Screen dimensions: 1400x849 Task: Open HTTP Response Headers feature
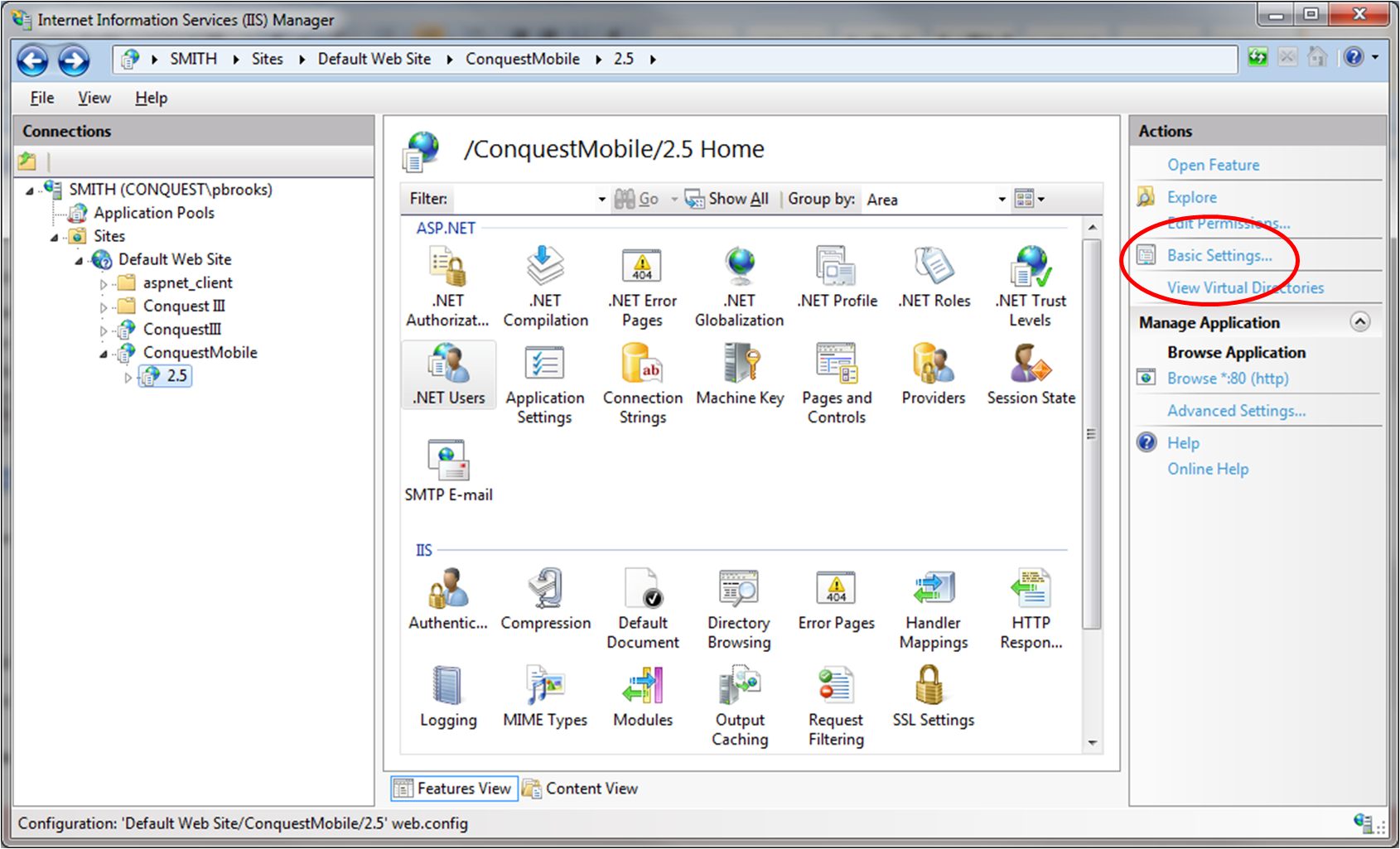[1031, 609]
